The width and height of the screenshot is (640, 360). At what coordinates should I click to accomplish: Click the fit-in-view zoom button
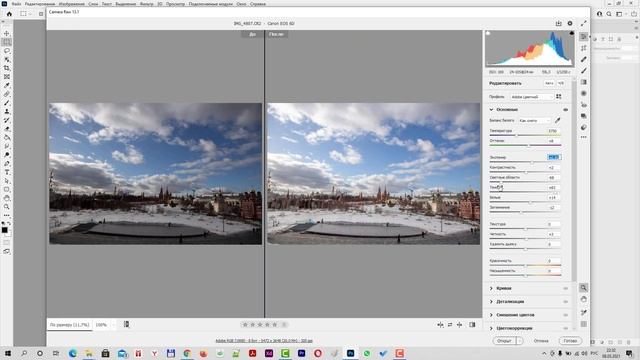point(69,325)
